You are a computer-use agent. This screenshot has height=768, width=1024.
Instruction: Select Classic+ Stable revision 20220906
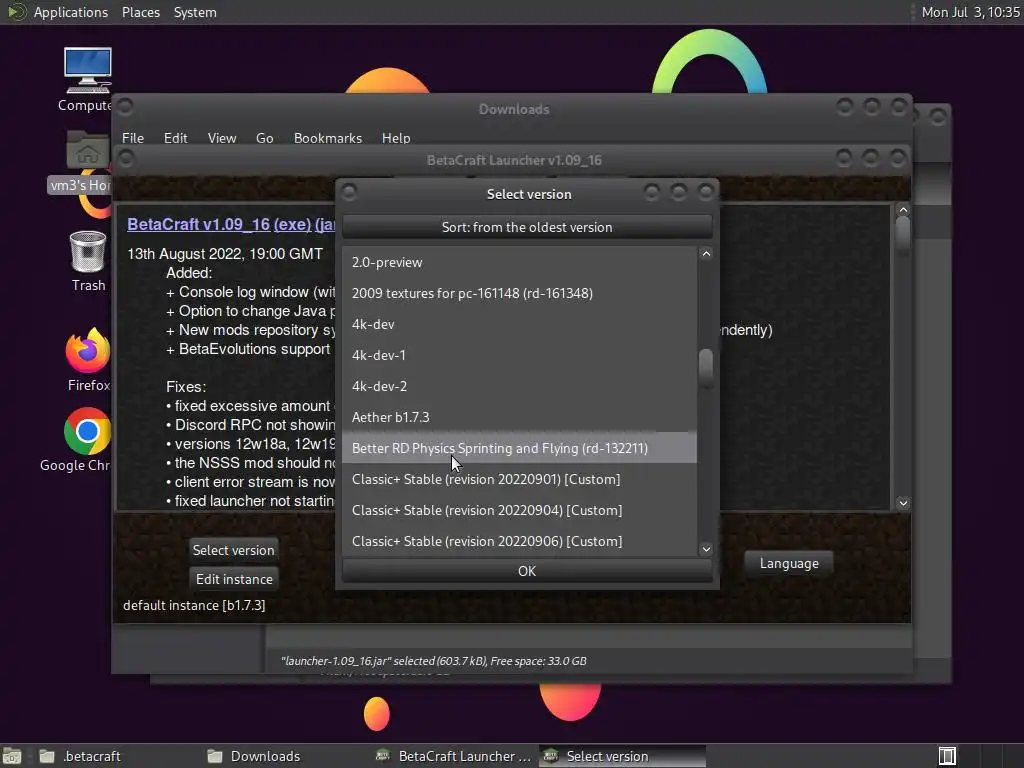pyautogui.click(x=519, y=541)
